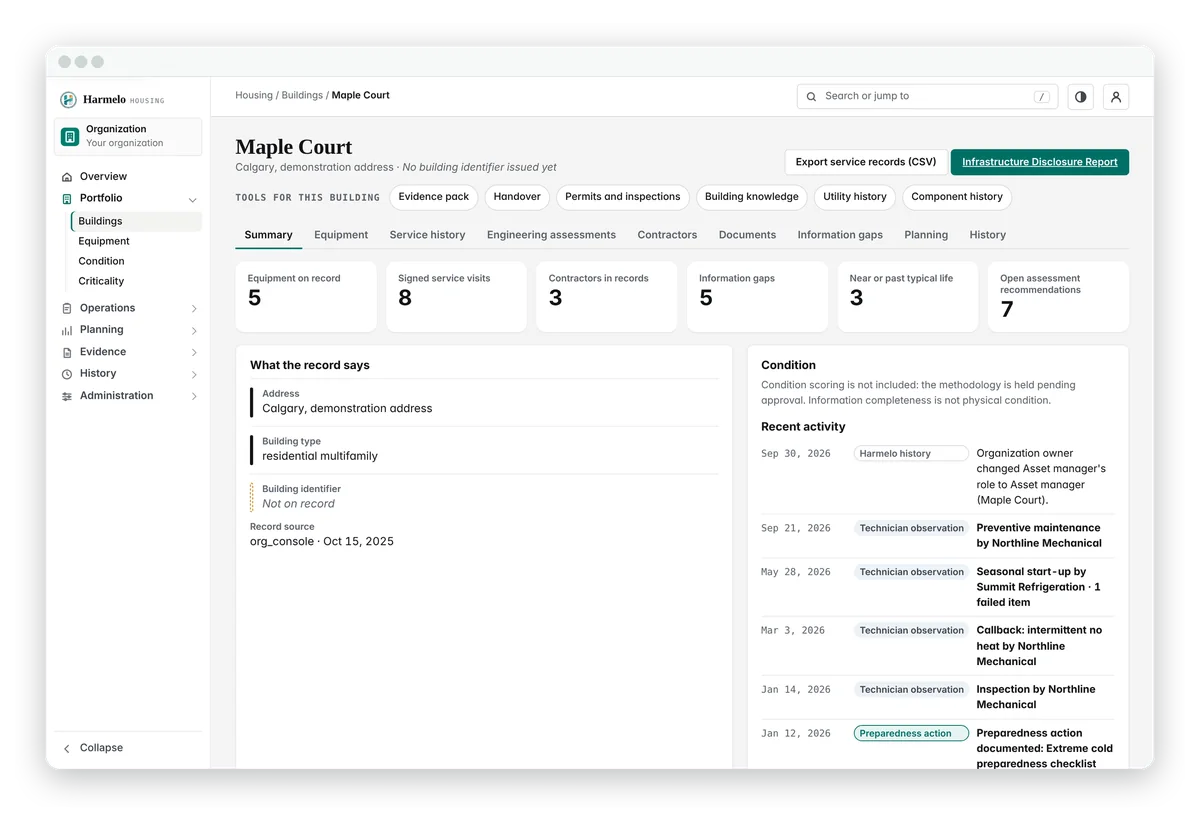Click Export service records (CSV)
Image resolution: width=1200 pixels, height=815 pixels.
click(866, 162)
